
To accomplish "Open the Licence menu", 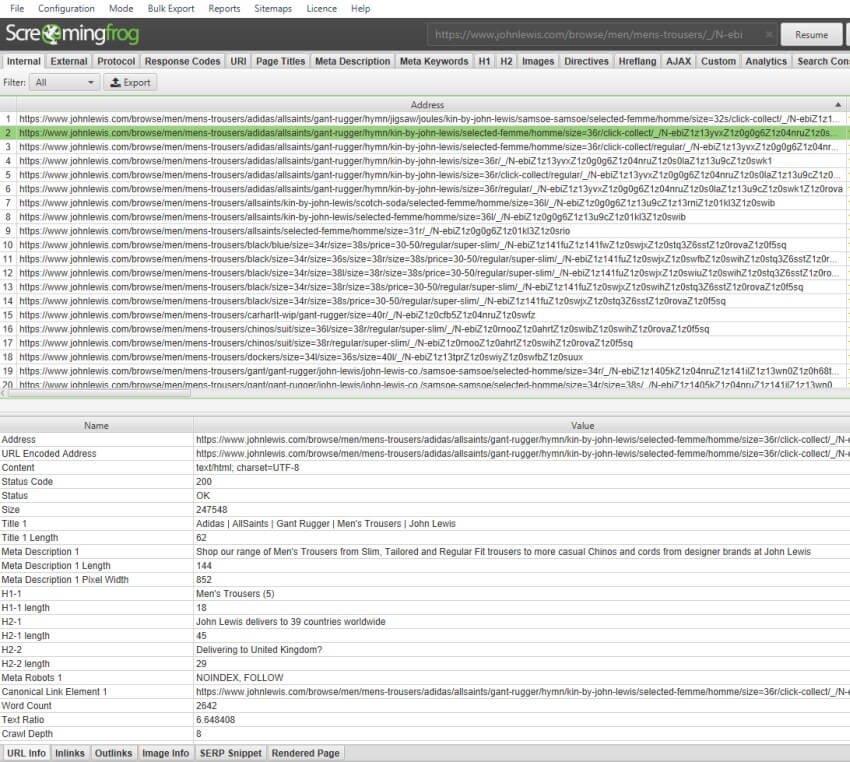I will (x=321, y=9).
